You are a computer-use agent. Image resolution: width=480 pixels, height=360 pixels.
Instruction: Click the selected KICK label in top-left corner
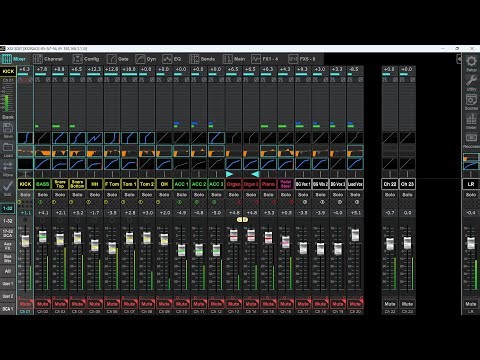(8, 71)
